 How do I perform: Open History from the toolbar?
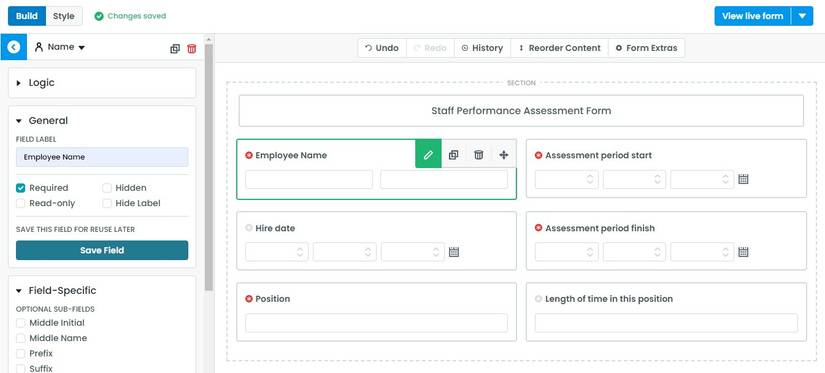pos(482,48)
